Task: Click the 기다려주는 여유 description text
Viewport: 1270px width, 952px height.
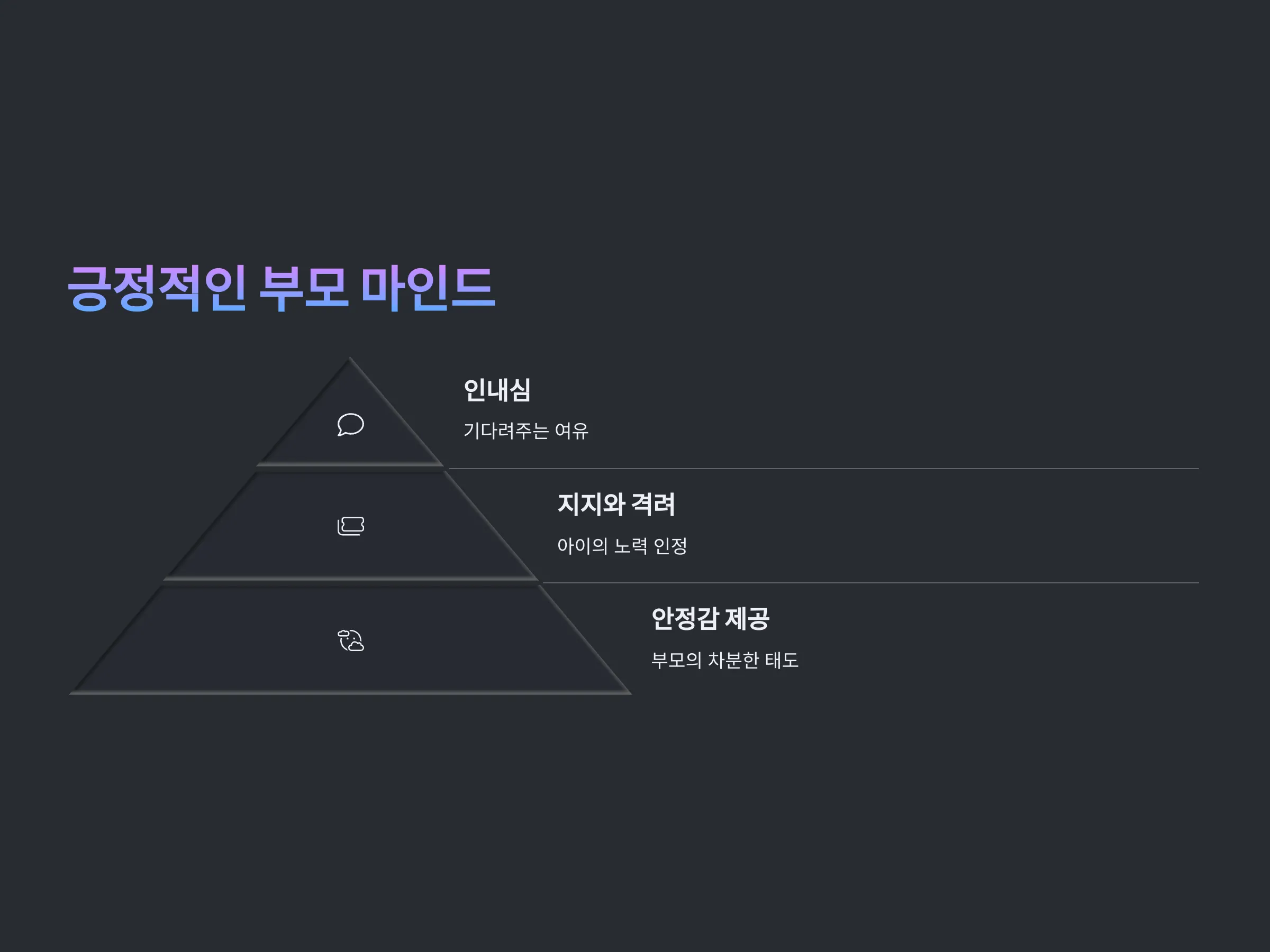Action: click(x=526, y=431)
